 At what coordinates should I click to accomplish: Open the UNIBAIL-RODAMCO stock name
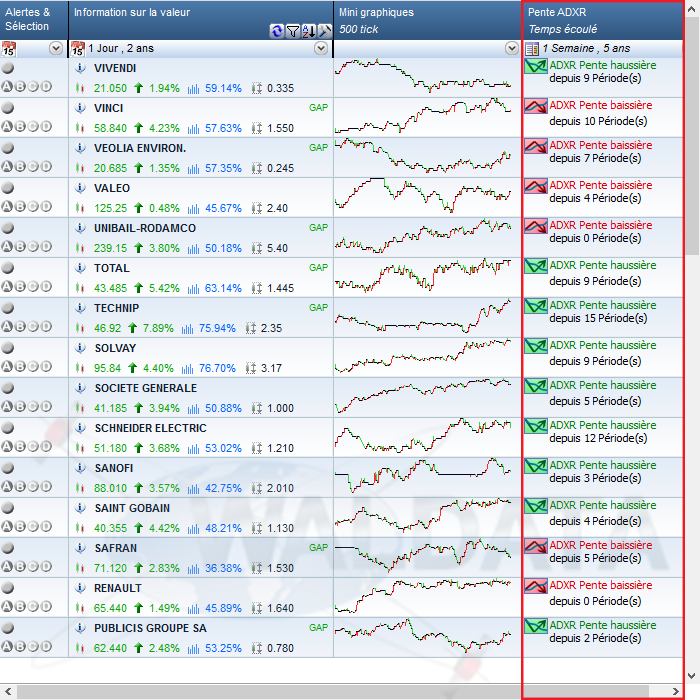click(145, 228)
